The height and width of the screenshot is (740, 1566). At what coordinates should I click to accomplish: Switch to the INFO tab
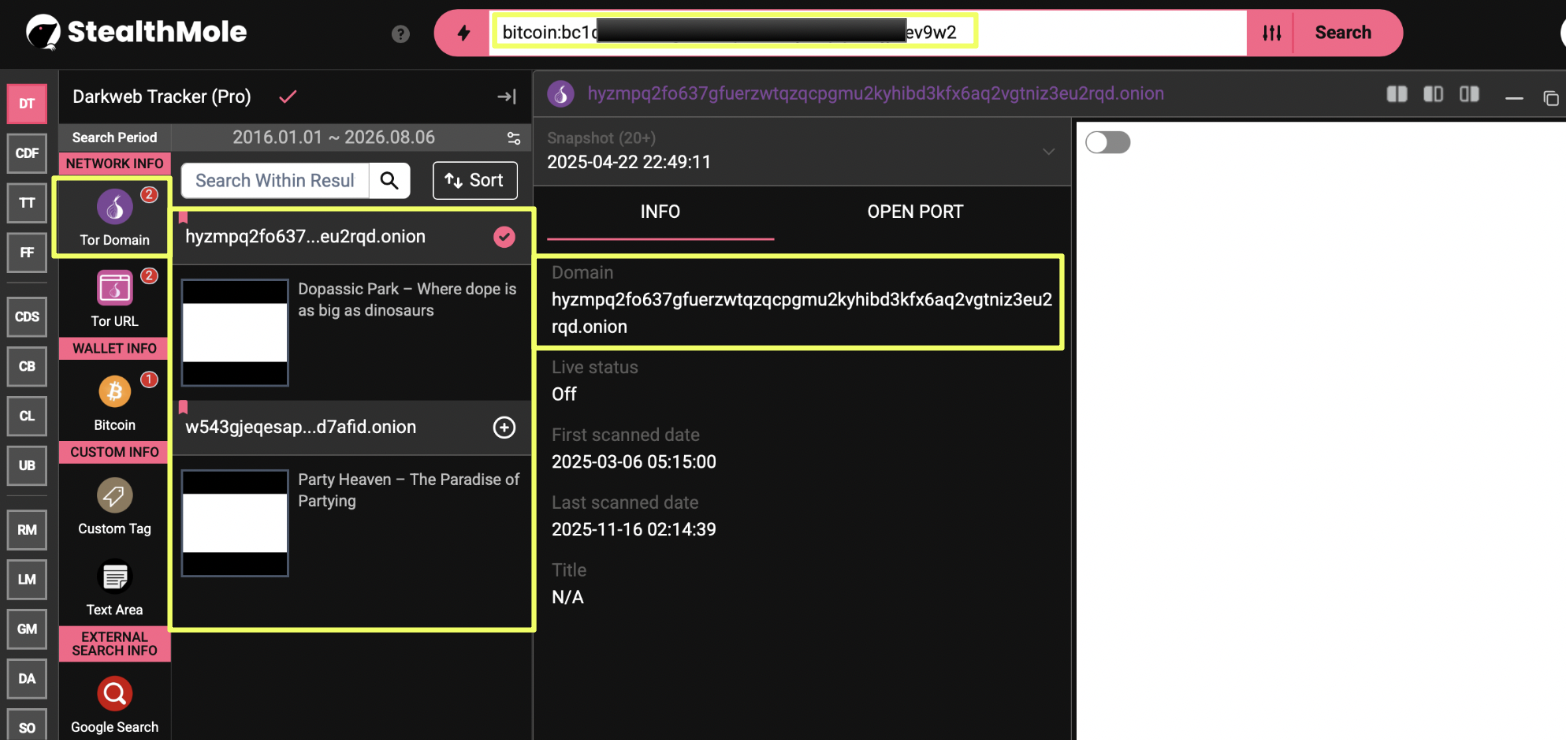(660, 212)
